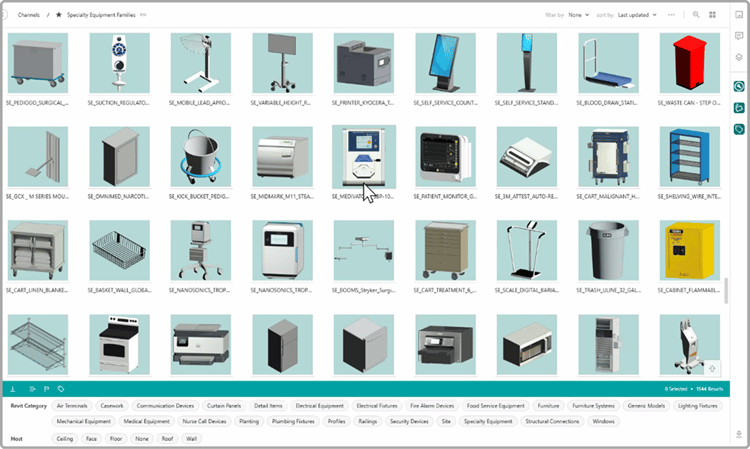
Task: Open the preview panel icon in right sidebar
Action: pyautogui.click(x=739, y=15)
